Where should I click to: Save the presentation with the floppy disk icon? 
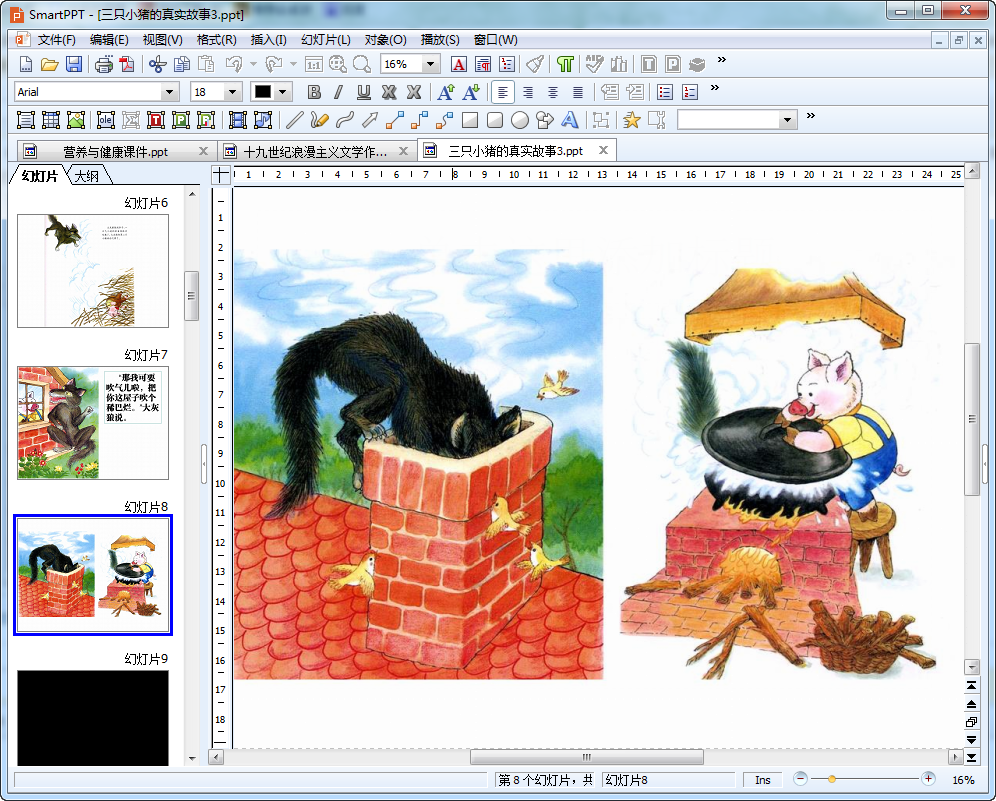[74, 64]
